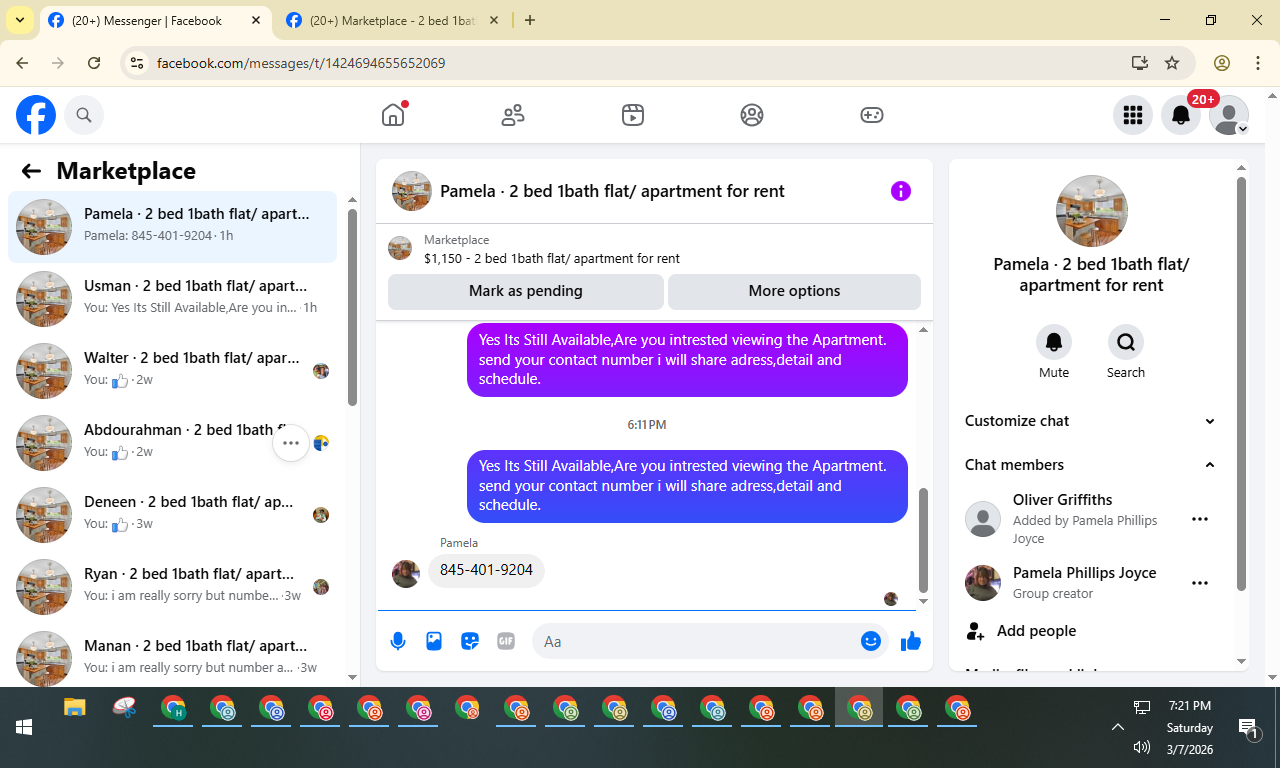
Task: Open the Reels video icon
Action: (632, 115)
